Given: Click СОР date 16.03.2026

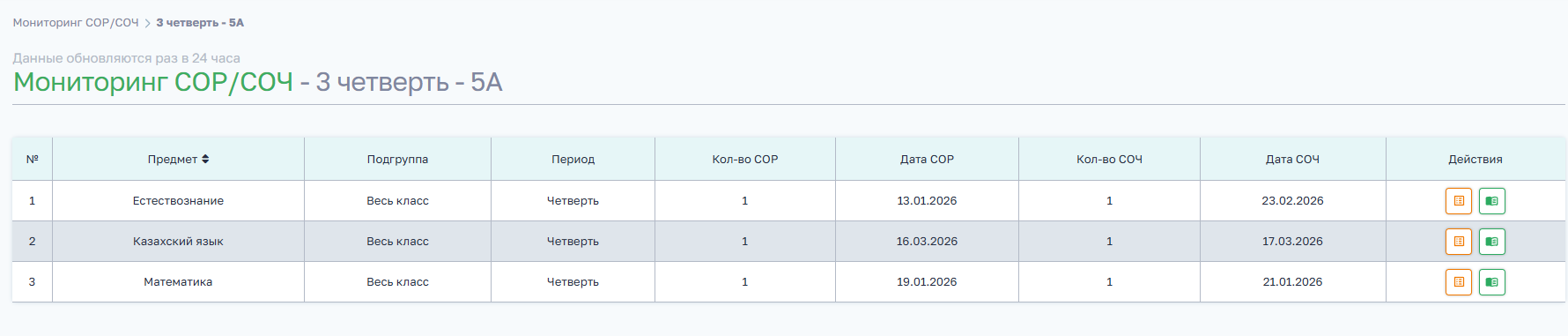Looking at the screenshot, I should point(927,242).
